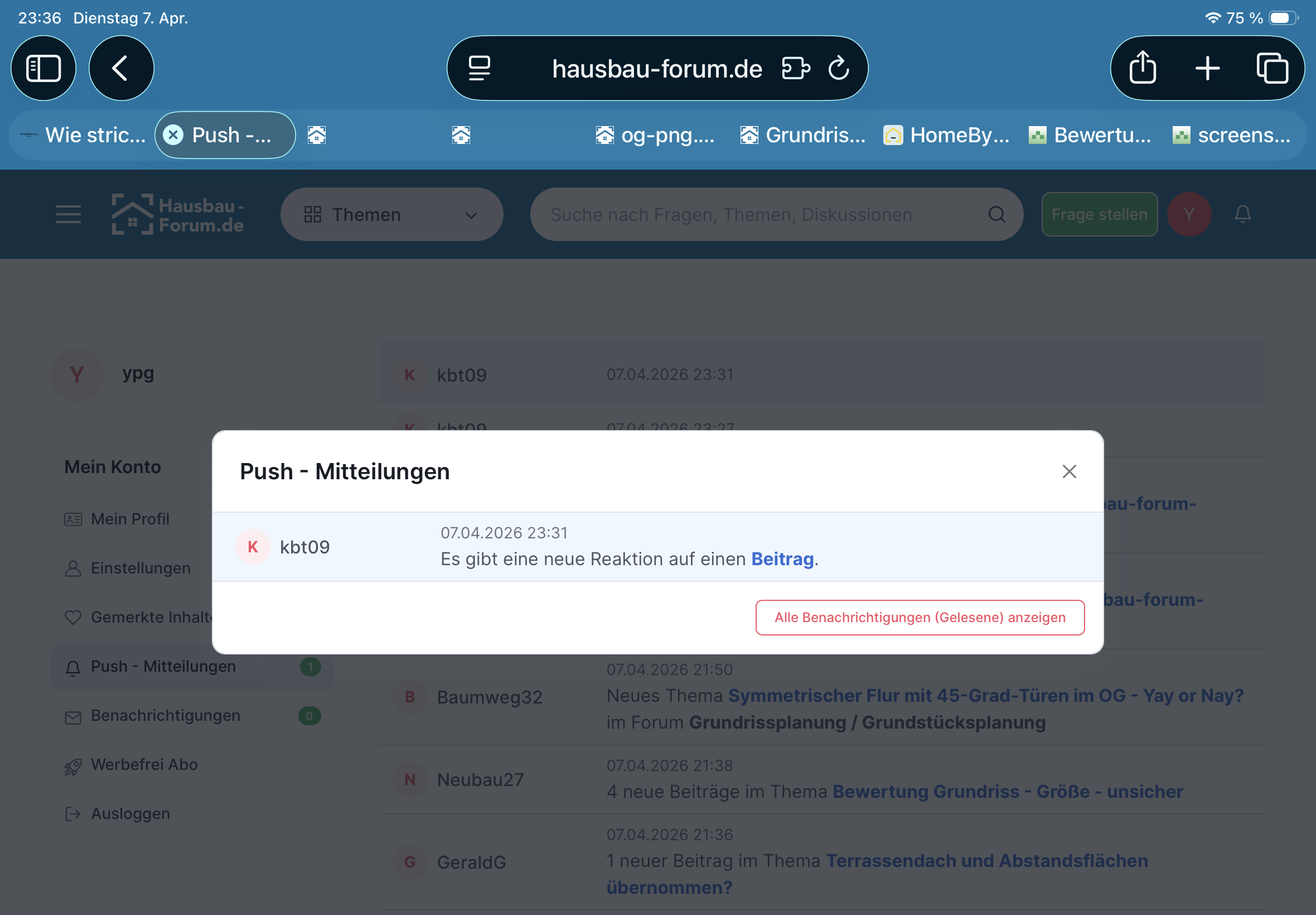Click the hausbau-forum.de address bar

(x=656, y=68)
